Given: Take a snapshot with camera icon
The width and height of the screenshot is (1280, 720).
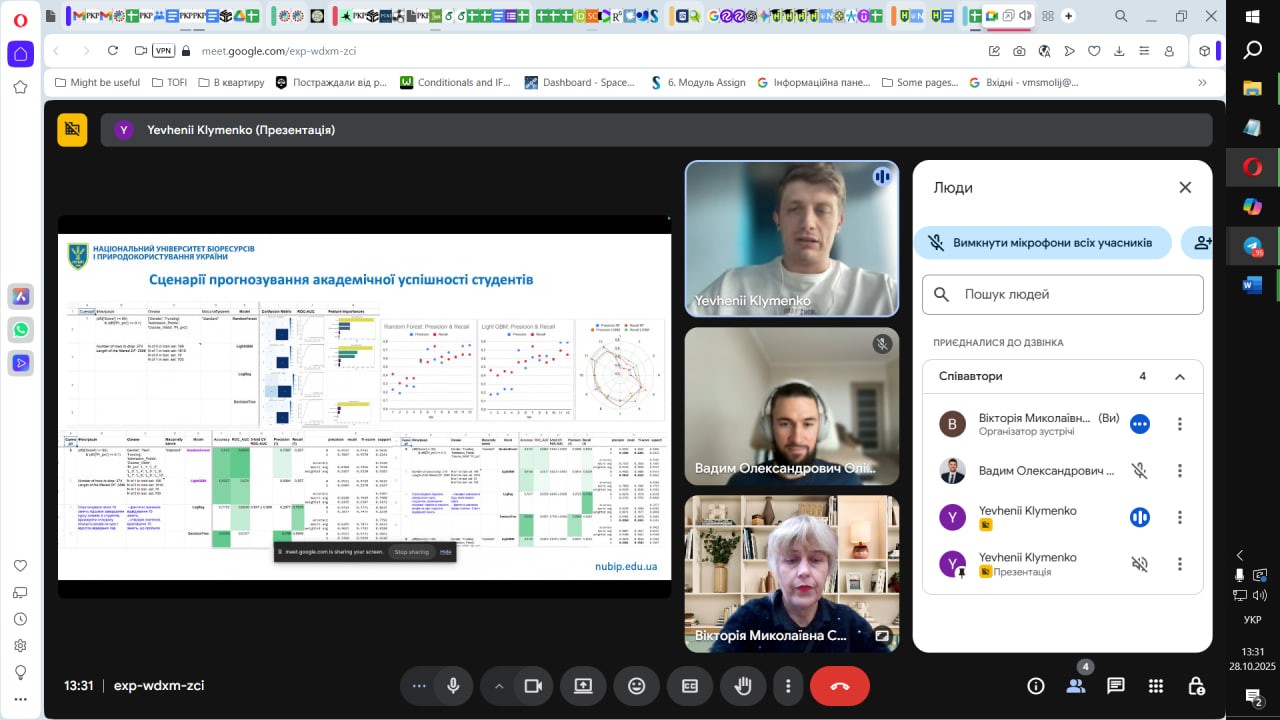Looking at the screenshot, I should coord(1019,51).
